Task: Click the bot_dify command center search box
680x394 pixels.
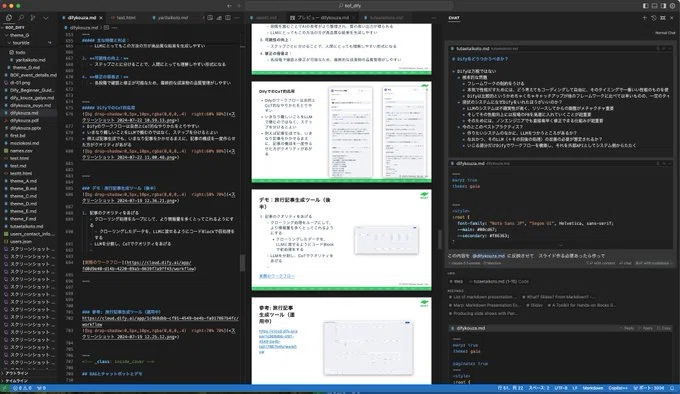Action: 350,6
